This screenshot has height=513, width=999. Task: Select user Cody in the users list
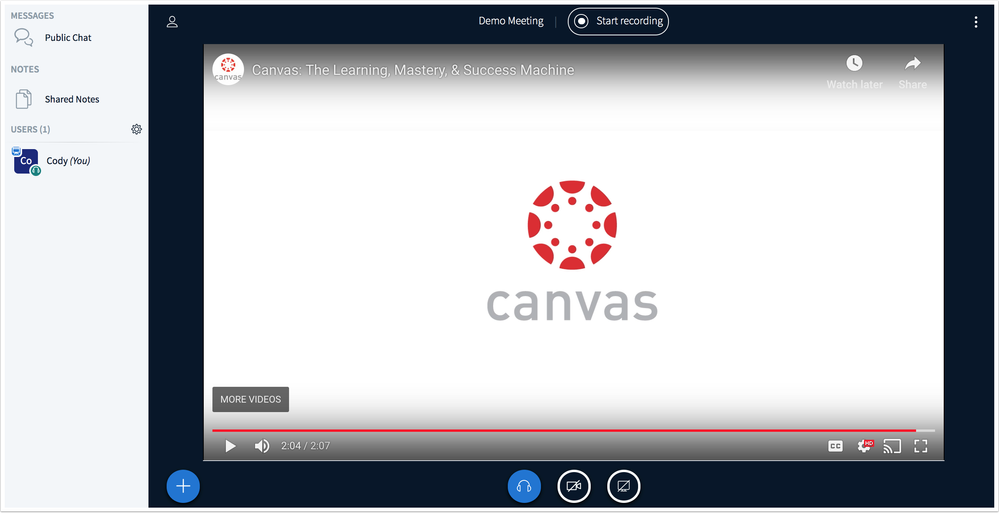67,161
